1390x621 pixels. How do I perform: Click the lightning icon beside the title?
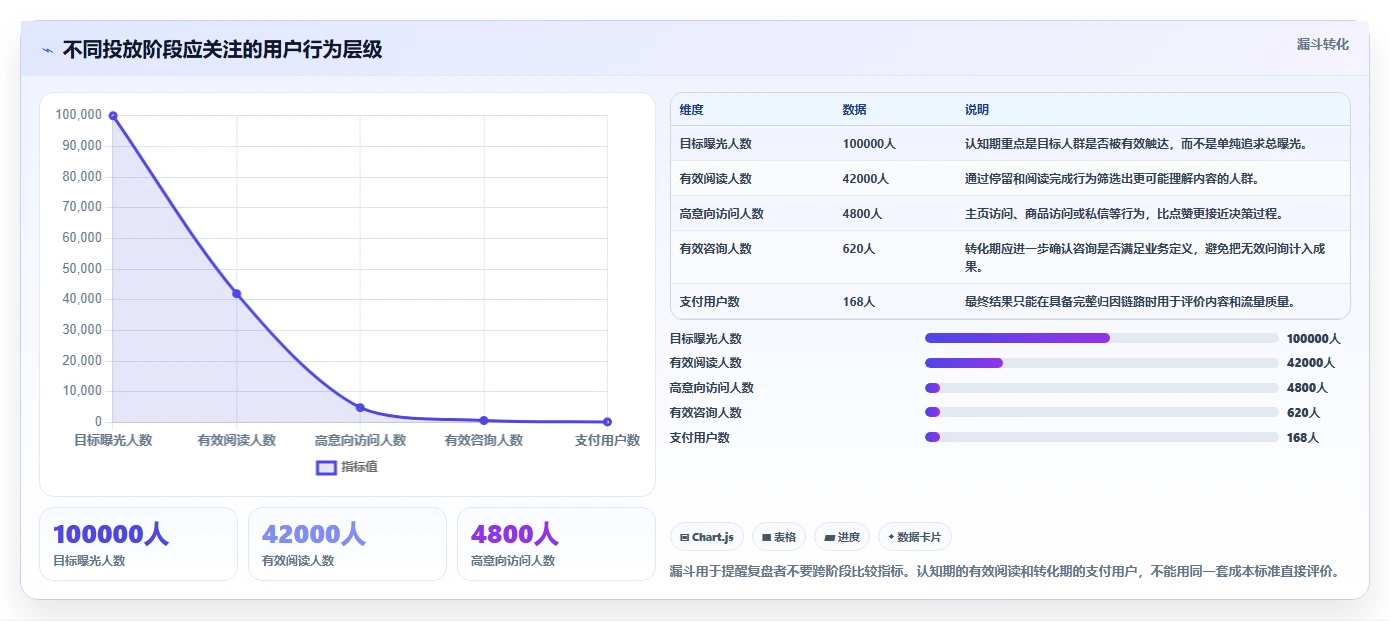click(47, 50)
